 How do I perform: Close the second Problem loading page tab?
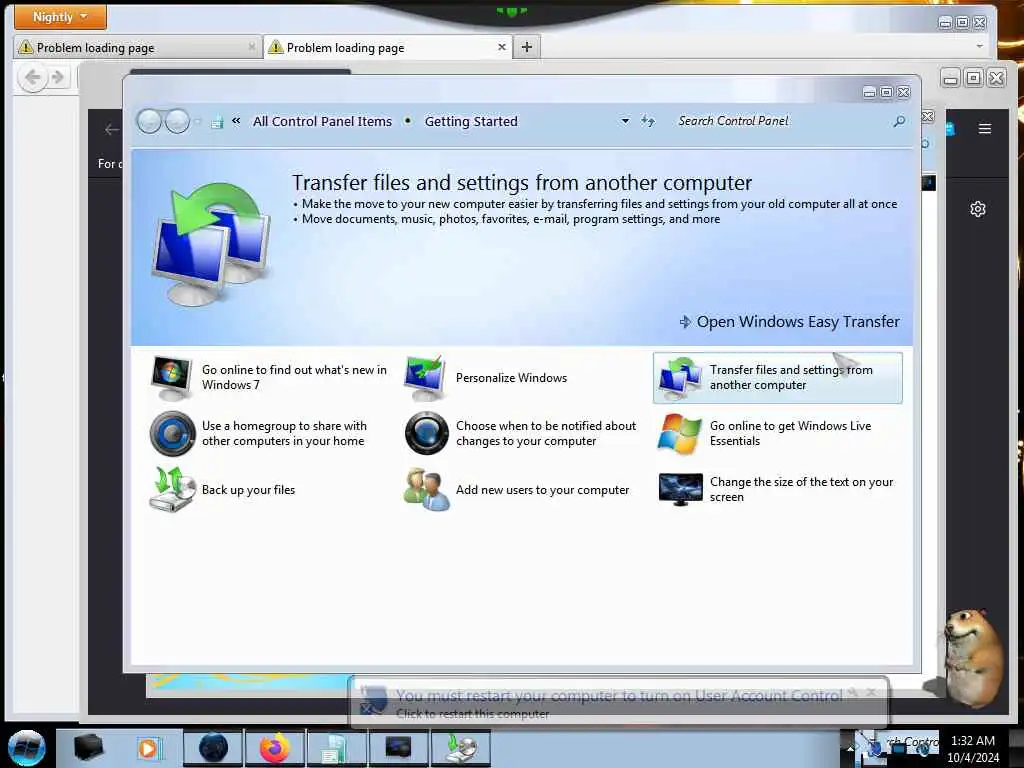pos(502,47)
